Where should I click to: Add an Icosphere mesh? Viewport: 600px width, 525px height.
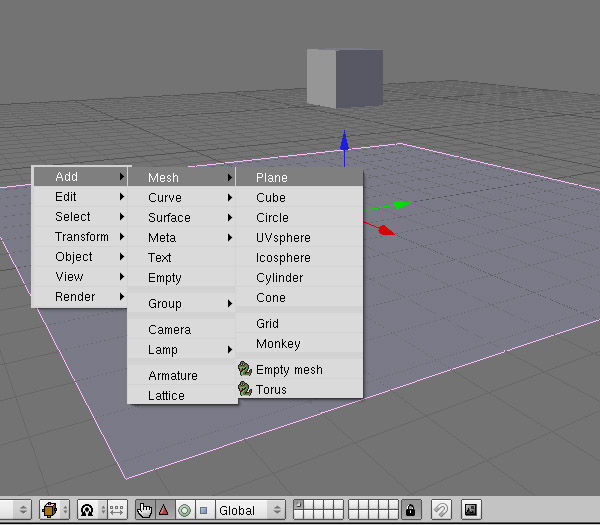tap(299, 258)
